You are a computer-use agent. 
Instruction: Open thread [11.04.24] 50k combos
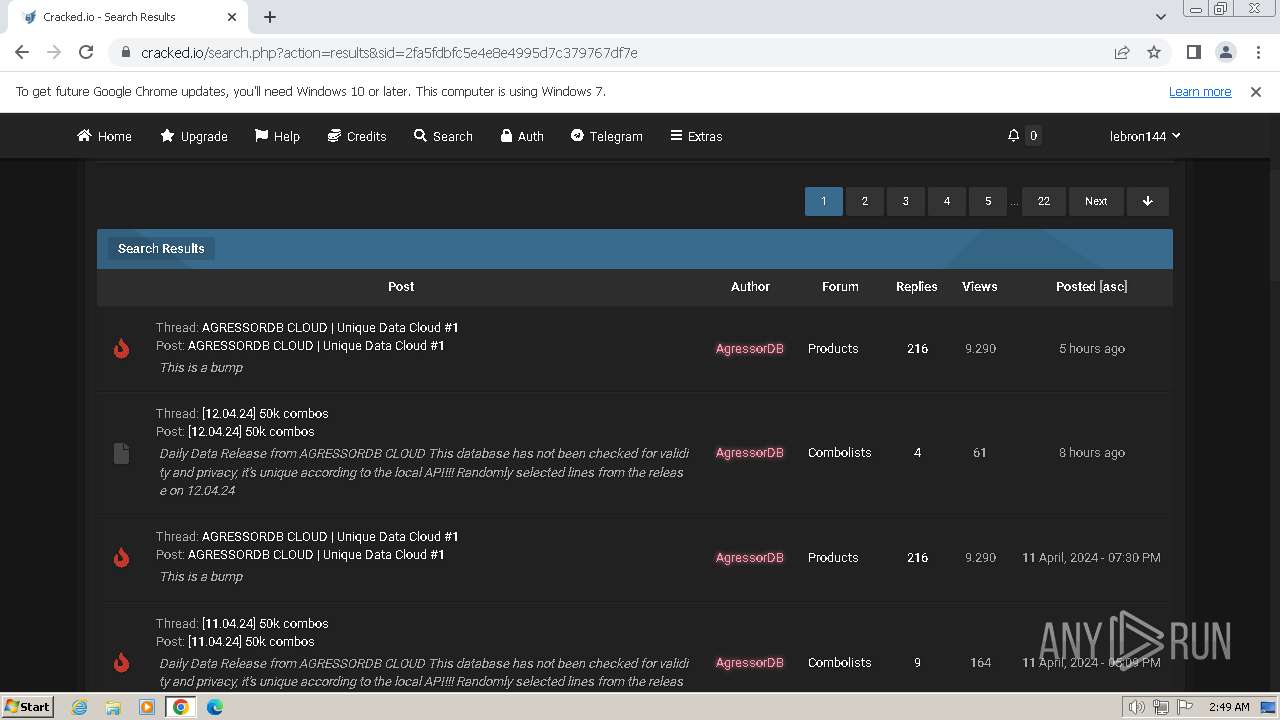tap(265, 623)
